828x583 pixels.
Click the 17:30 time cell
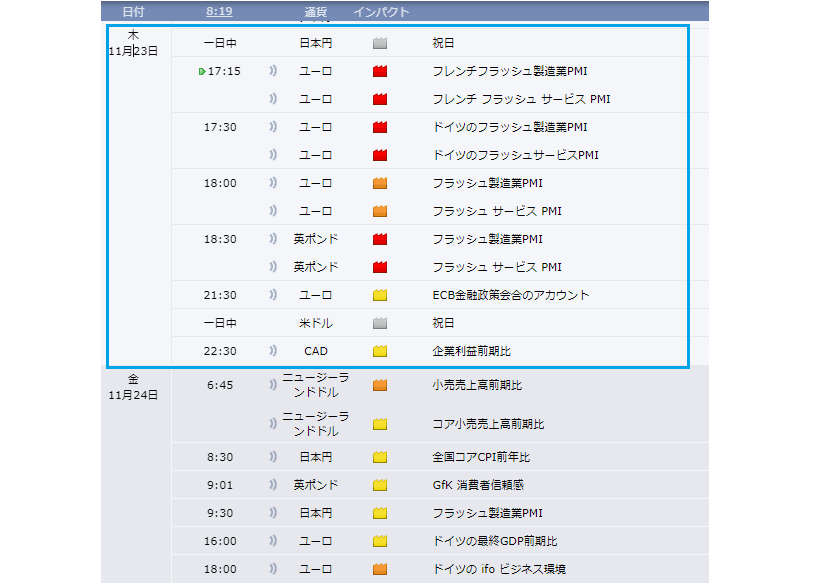point(220,127)
